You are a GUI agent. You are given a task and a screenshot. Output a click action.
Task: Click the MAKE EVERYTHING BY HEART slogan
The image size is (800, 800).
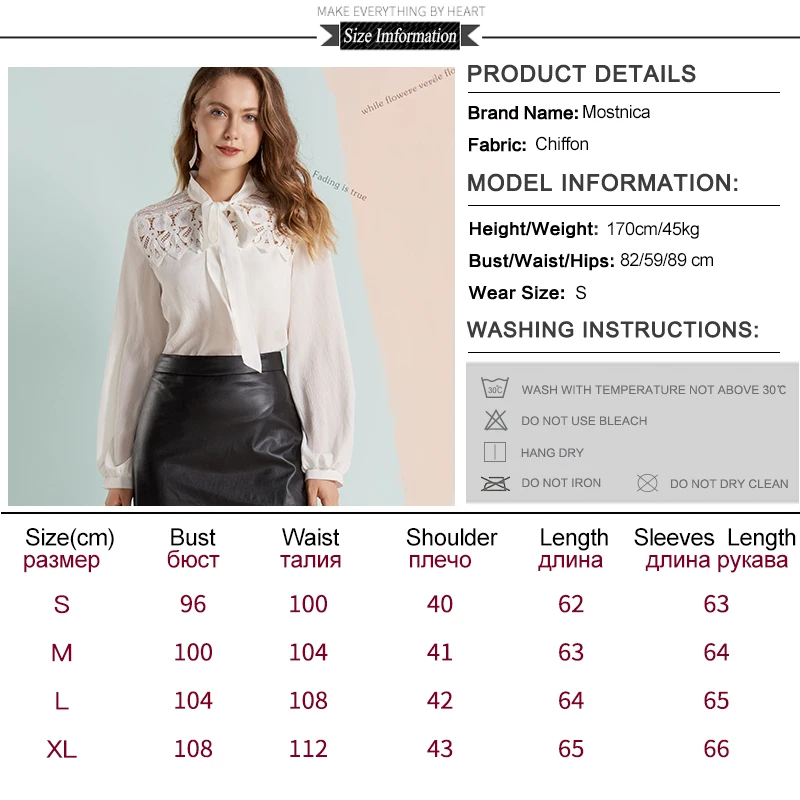pyautogui.click(x=401, y=11)
